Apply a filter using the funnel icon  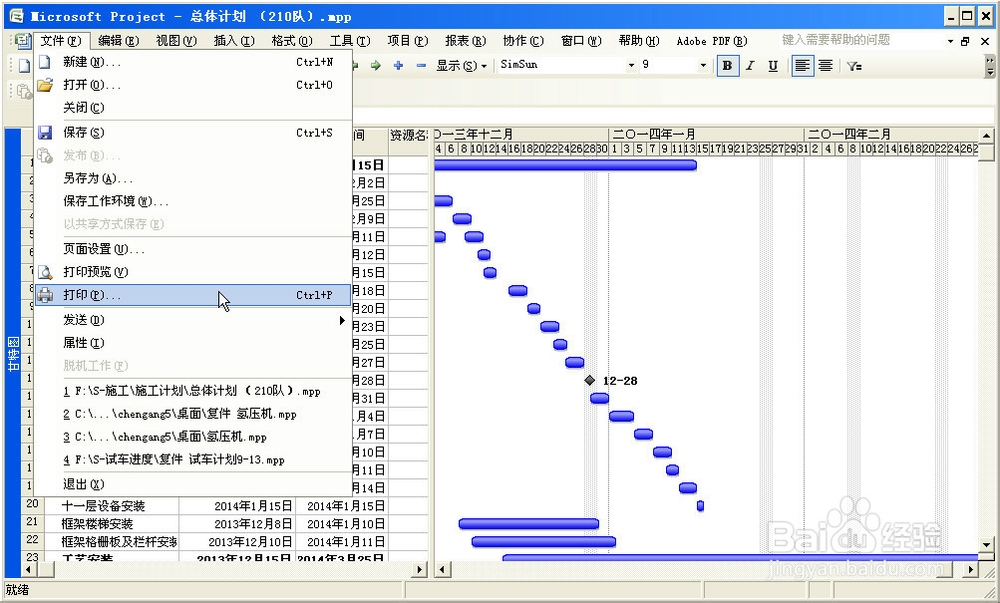[853, 66]
